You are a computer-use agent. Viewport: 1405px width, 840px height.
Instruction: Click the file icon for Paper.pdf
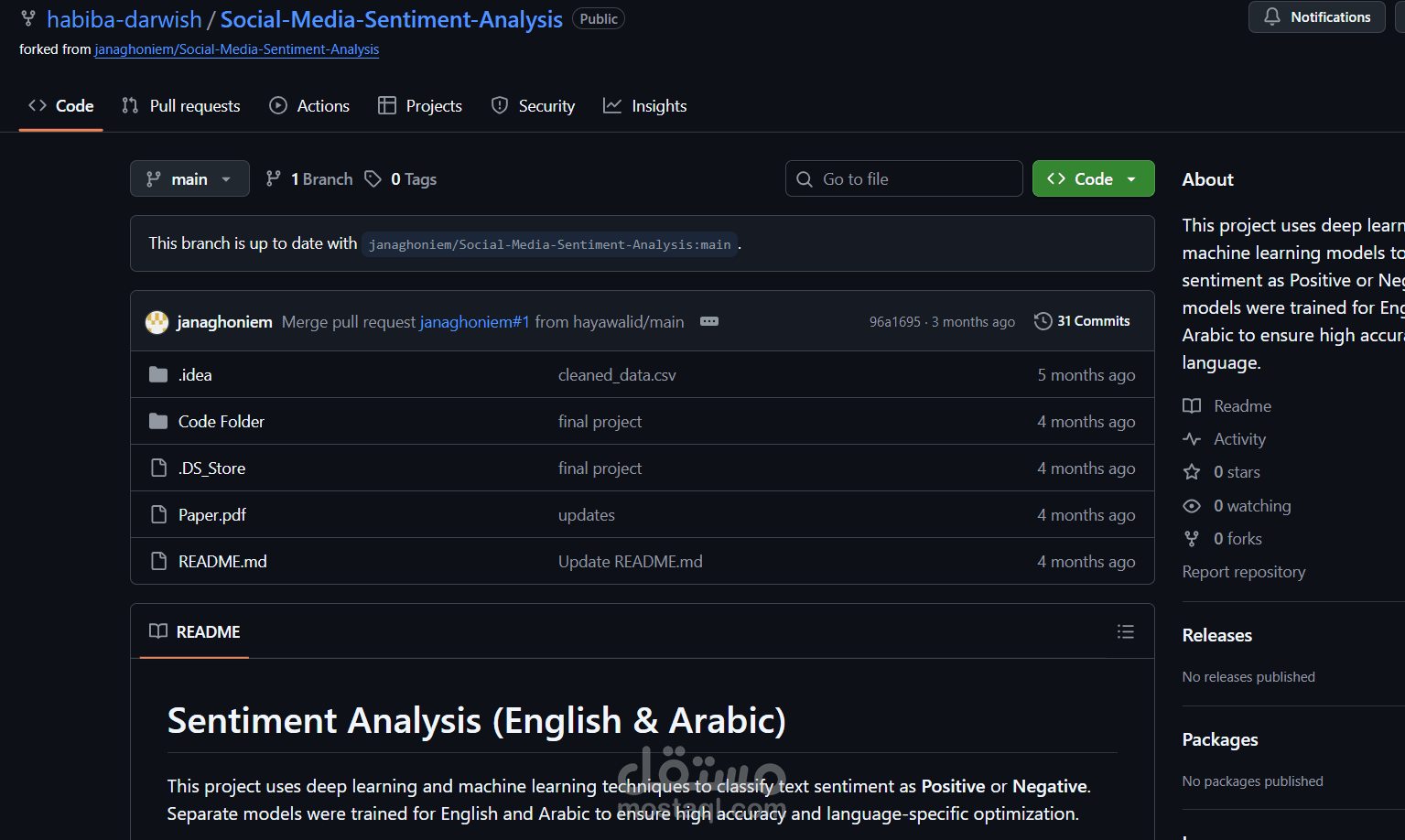[158, 514]
